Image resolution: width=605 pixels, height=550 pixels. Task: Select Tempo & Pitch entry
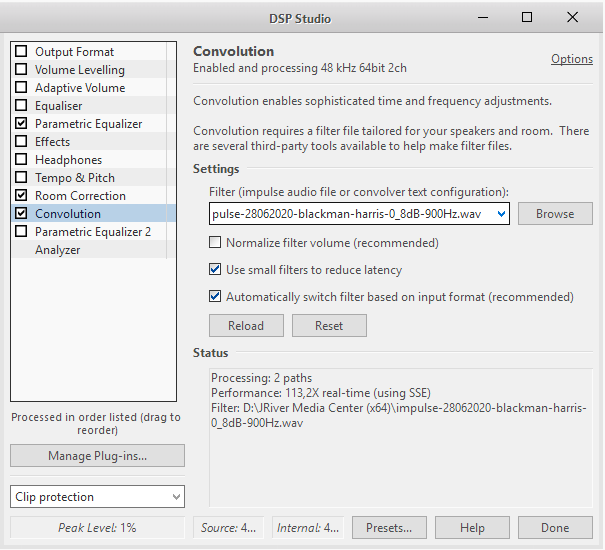(75, 178)
